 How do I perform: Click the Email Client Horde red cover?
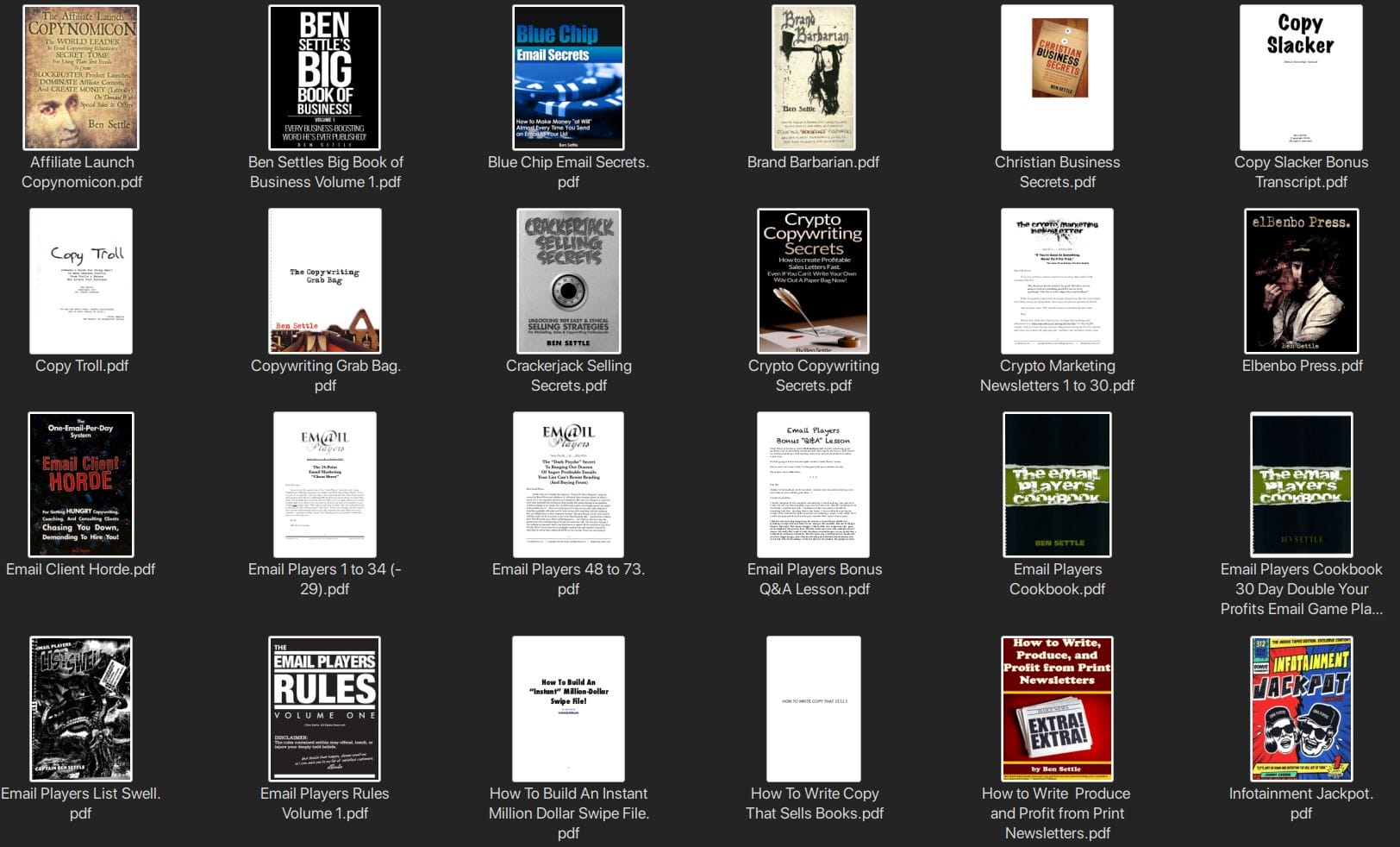(x=82, y=484)
